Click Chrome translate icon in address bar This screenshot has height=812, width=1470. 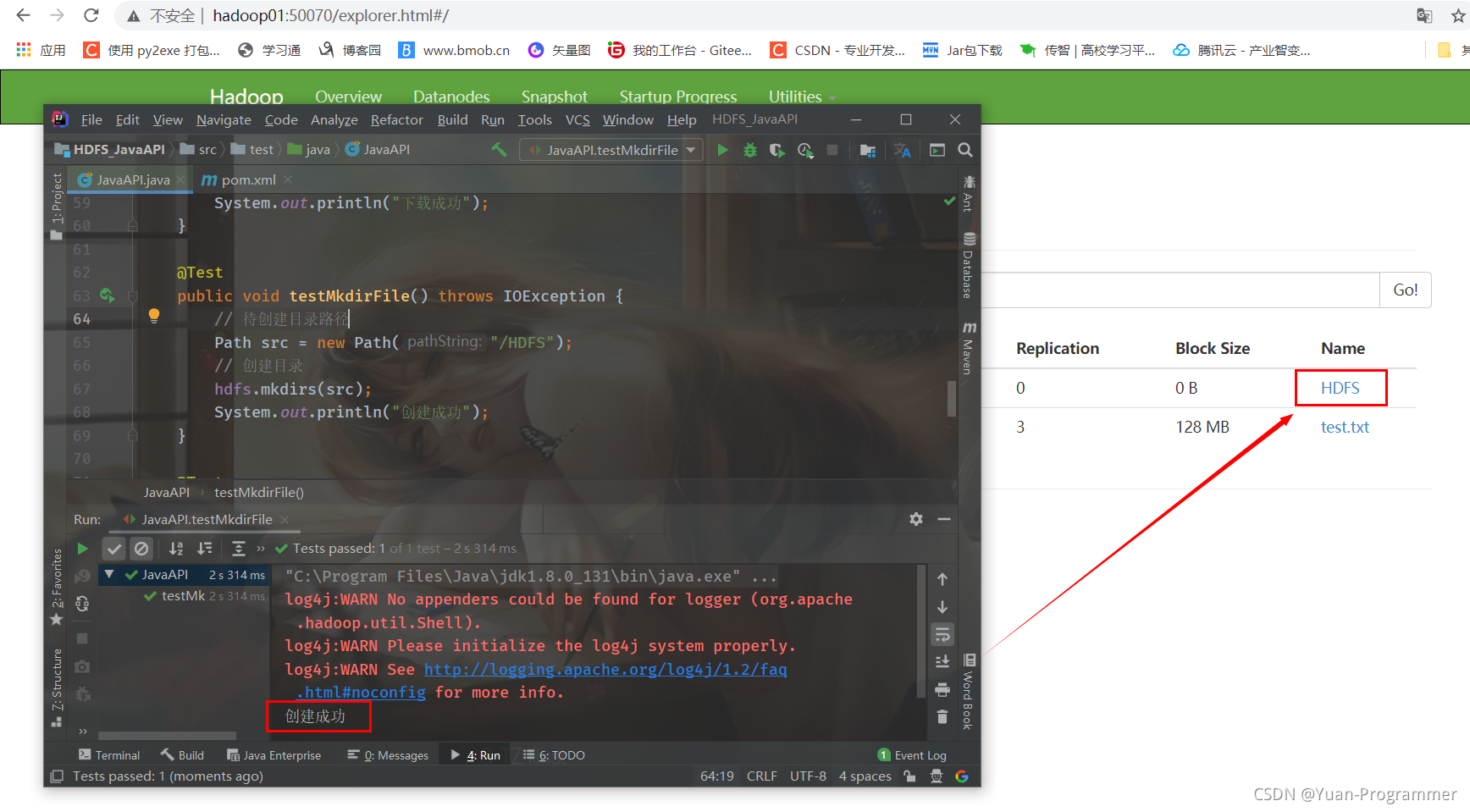click(x=1424, y=16)
